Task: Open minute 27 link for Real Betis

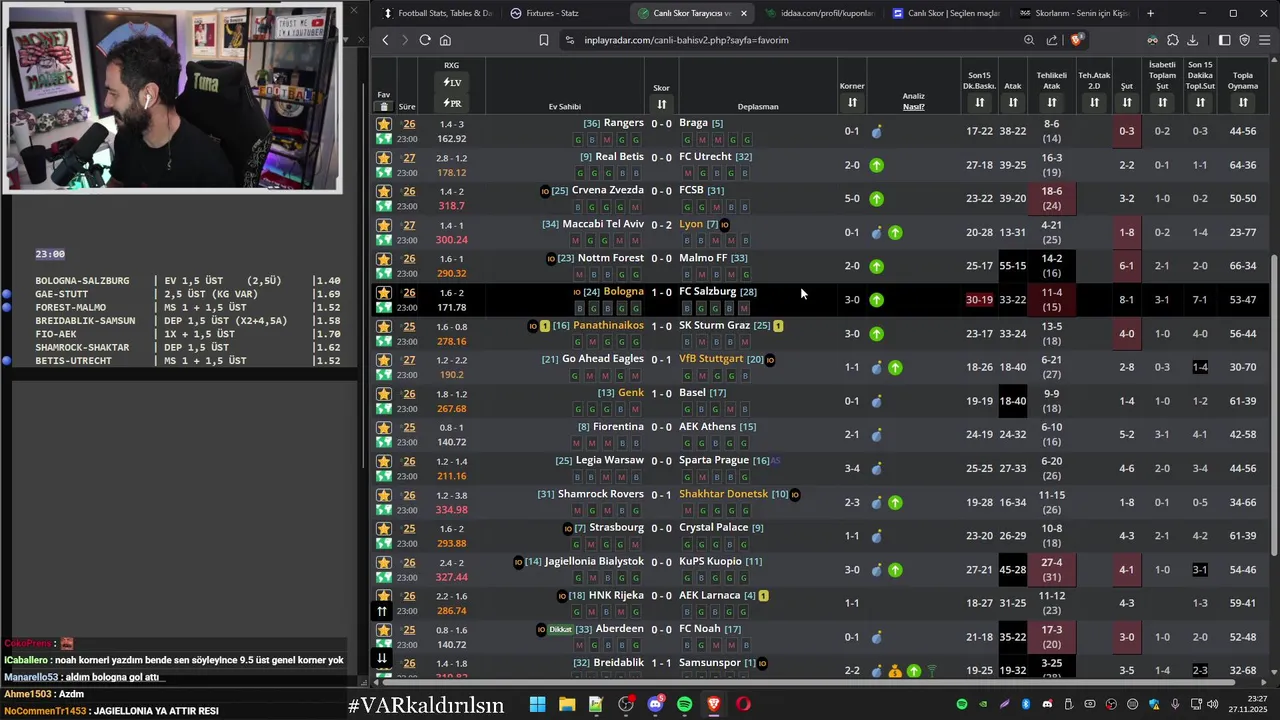Action: (x=409, y=158)
